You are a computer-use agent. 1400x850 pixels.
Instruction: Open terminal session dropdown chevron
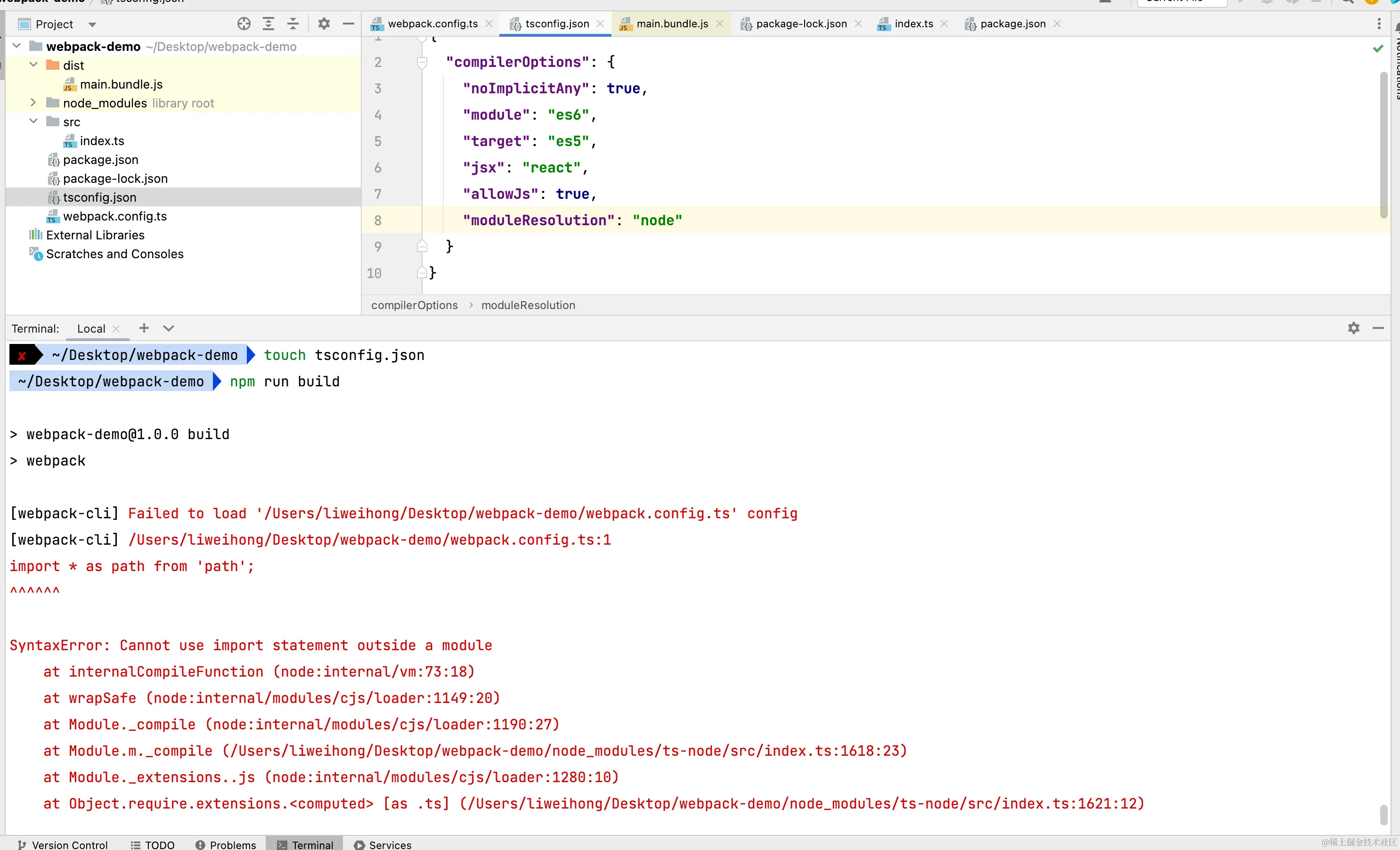pyautogui.click(x=169, y=328)
